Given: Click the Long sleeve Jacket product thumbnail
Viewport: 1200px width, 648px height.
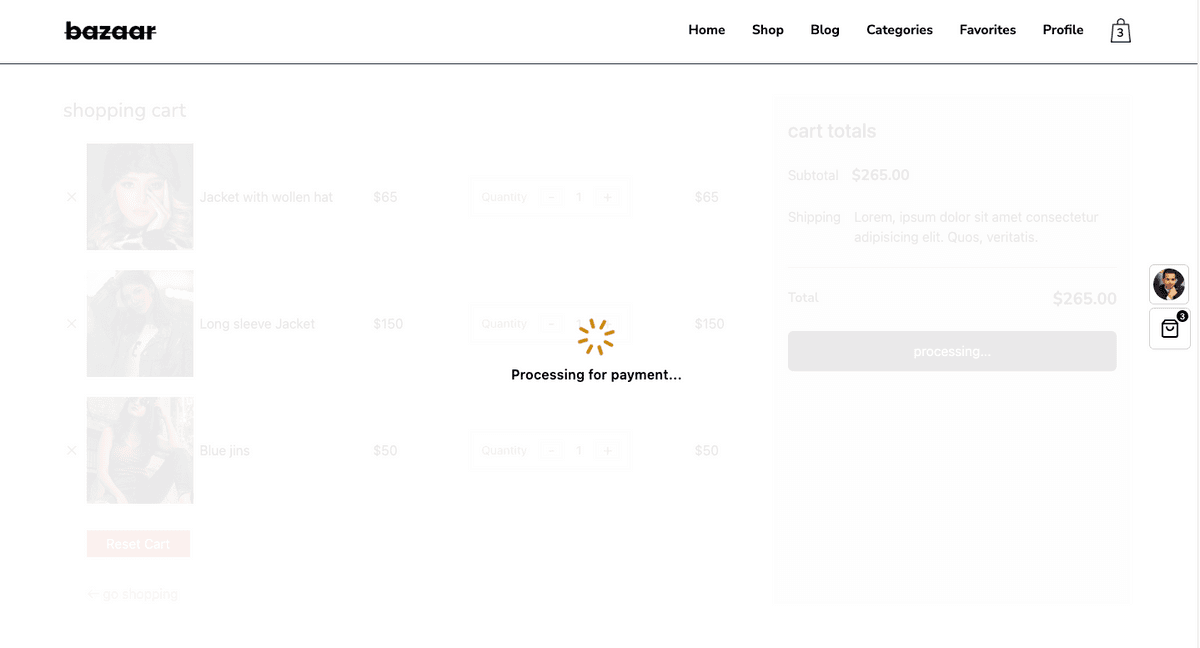Looking at the screenshot, I should [140, 324].
